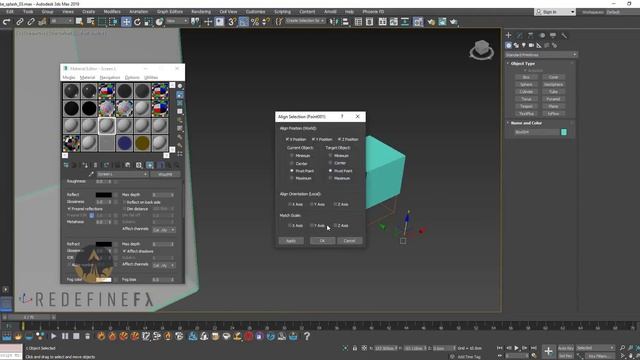Click the Align dialog help question mark
Image resolution: width=640 pixels, height=360 pixels.
click(x=342, y=116)
